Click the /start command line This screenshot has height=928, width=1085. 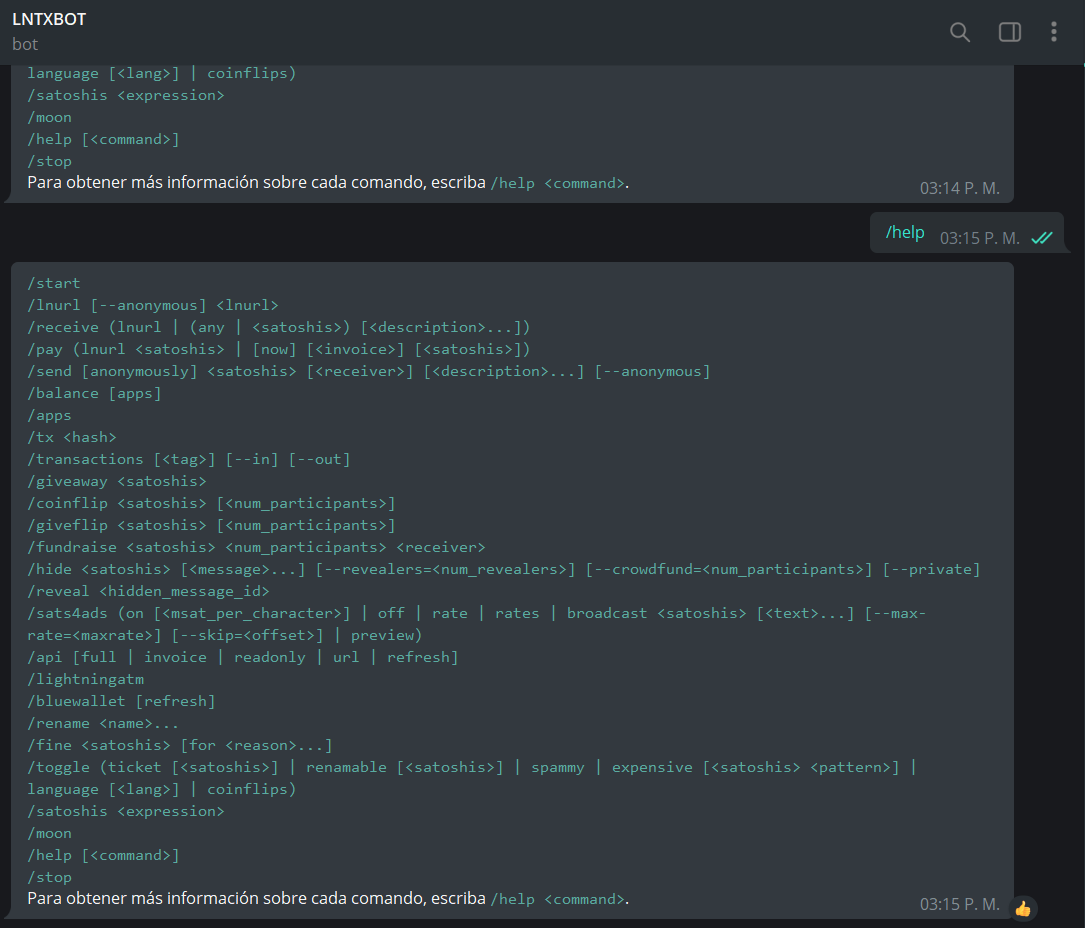(x=54, y=283)
